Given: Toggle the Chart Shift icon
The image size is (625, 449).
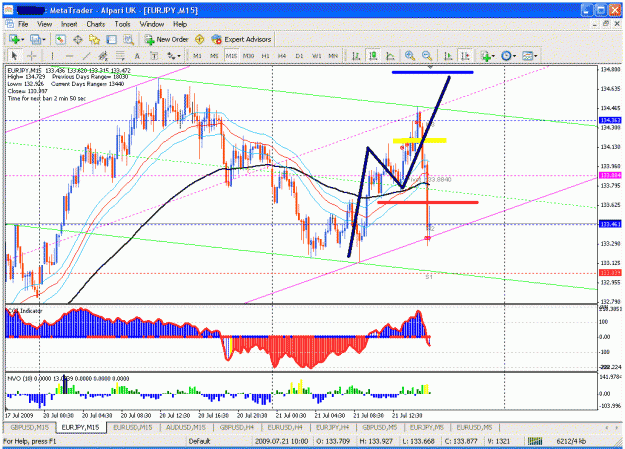Looking at the screenshot, I should point(465,56).
